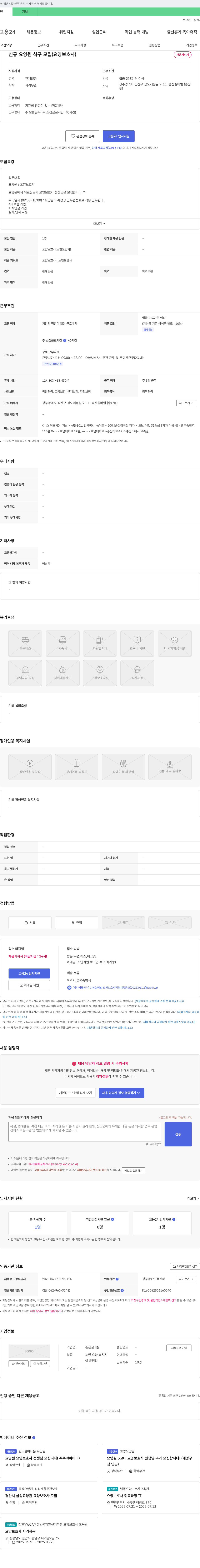The width and height of the screenshot is (200, 1568).
Task: Switch to the 근무조건 tab
Action: (43, 45)
